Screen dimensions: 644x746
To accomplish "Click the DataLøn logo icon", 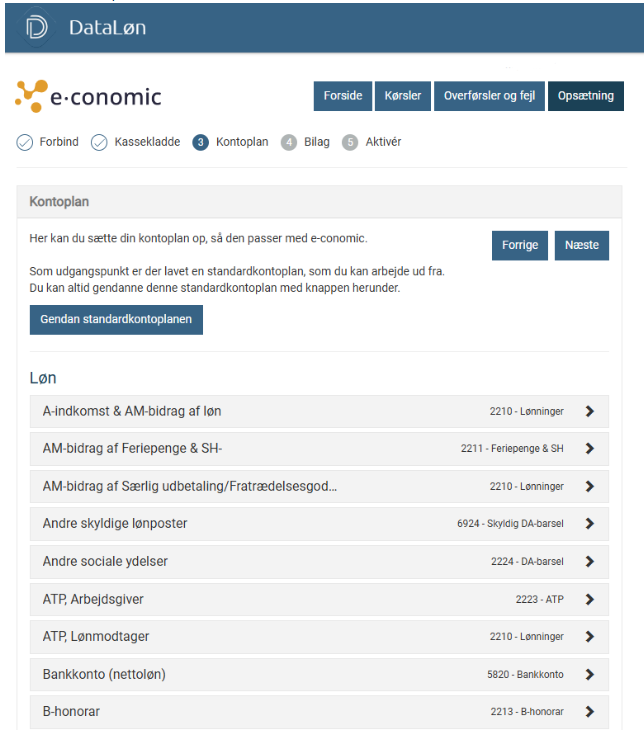I will (x=37, y=27).
